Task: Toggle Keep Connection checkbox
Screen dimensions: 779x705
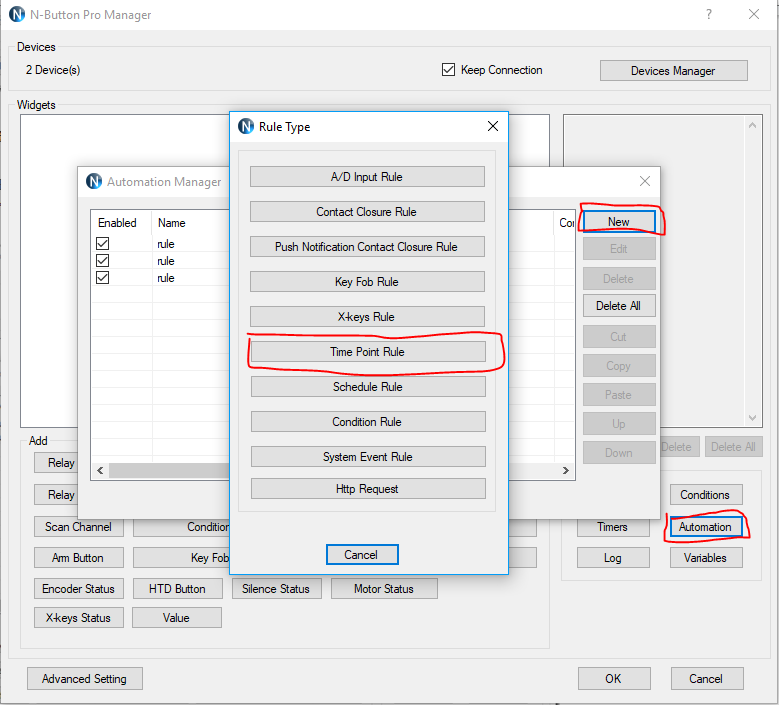Action: click(x=448, y=70)
